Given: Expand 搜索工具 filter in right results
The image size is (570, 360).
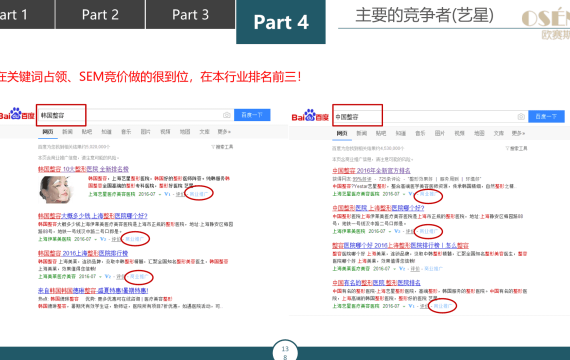Looking at the screenshot, I should (x=516, y=148).
